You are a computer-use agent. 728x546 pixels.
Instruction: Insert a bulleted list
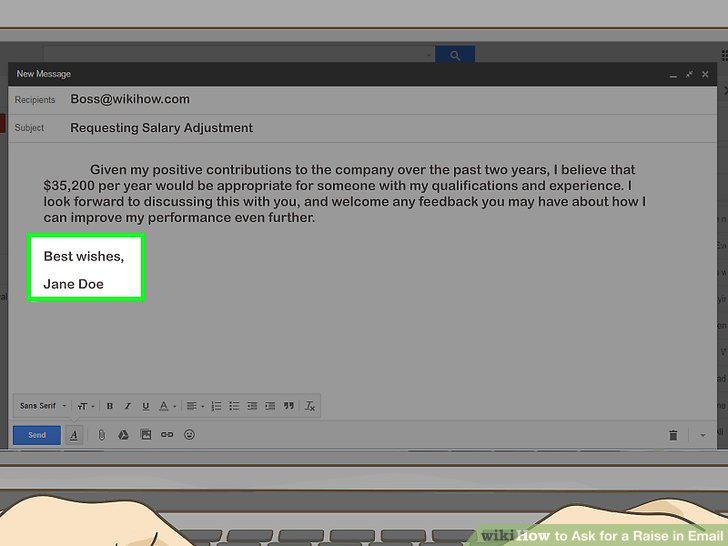[234, 406]
